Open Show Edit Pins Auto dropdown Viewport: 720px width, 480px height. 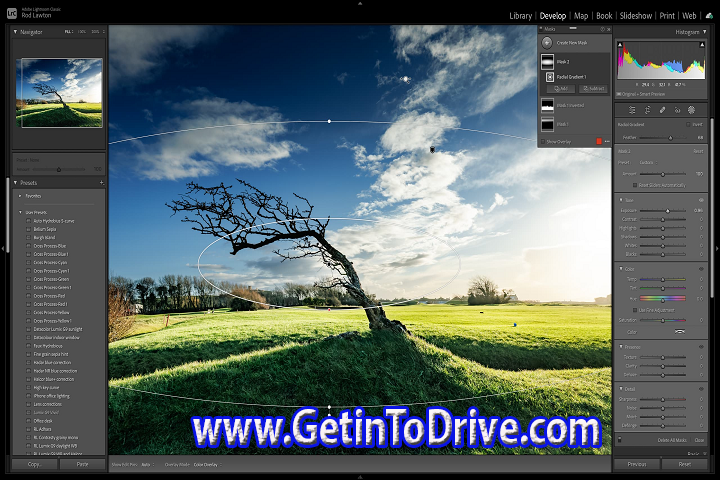146,465
